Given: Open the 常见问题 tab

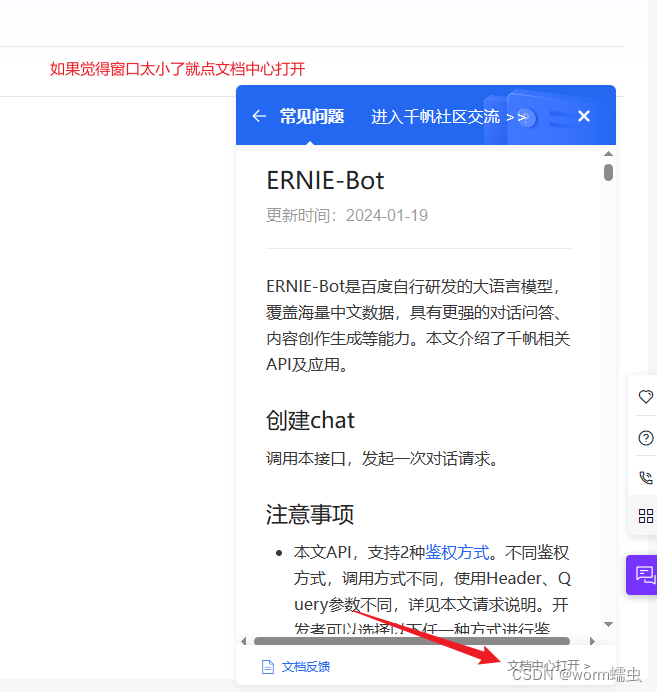Looking at the screenshot, I should tap(312, 117).
